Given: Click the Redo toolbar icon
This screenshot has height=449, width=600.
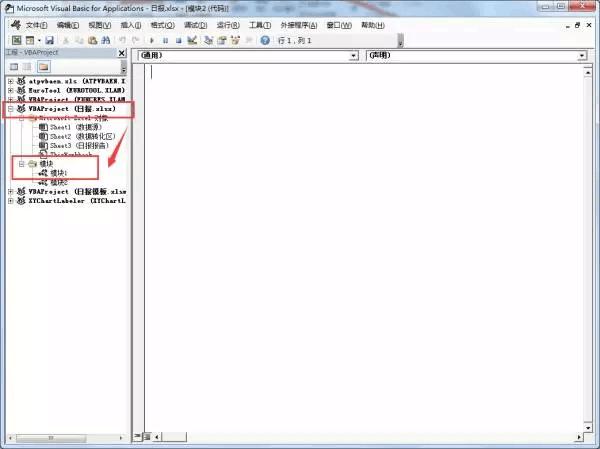Looking at the screenshot, I should (135, 40).
